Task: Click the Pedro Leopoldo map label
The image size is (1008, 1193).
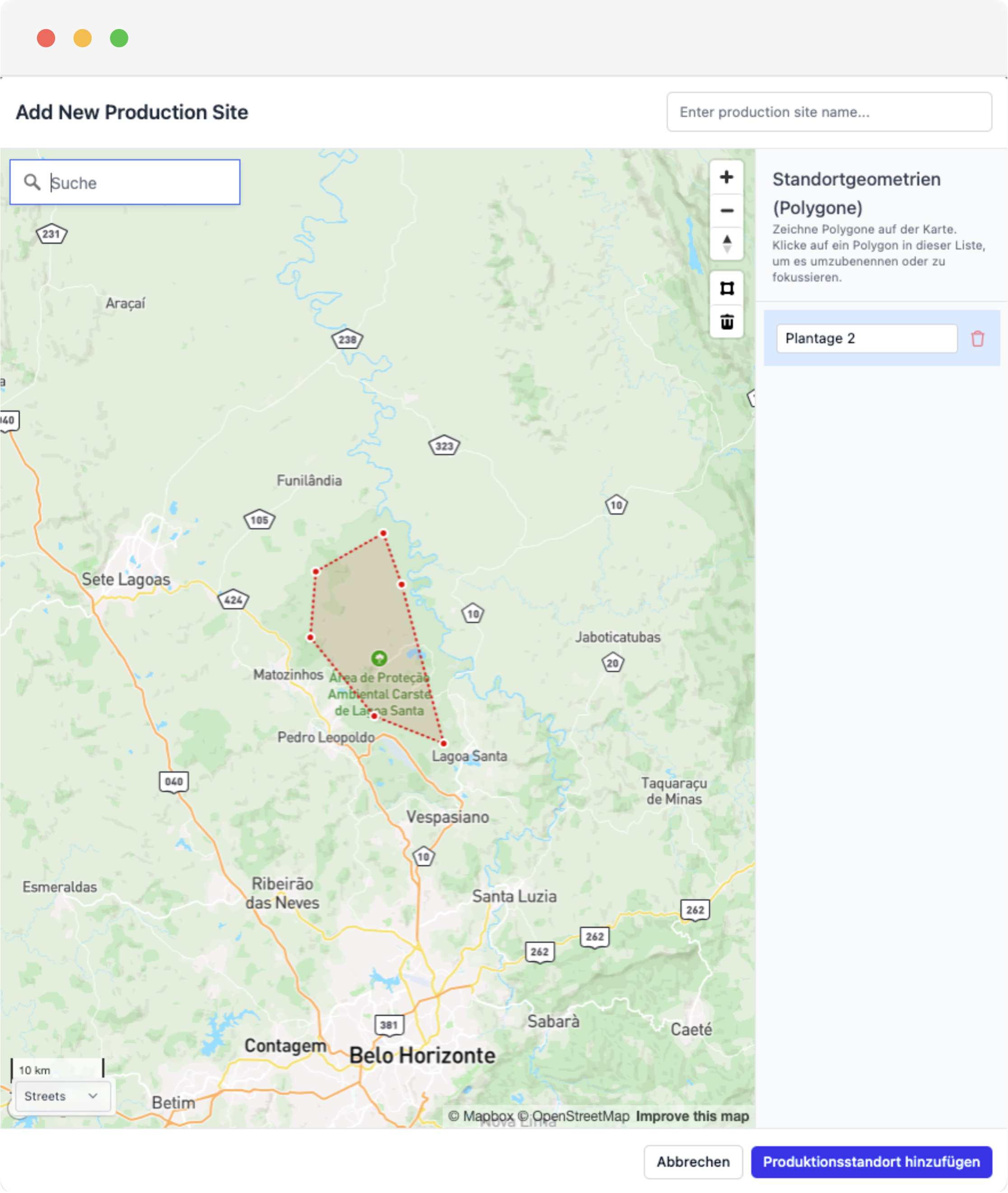Action: coord(326,737)
